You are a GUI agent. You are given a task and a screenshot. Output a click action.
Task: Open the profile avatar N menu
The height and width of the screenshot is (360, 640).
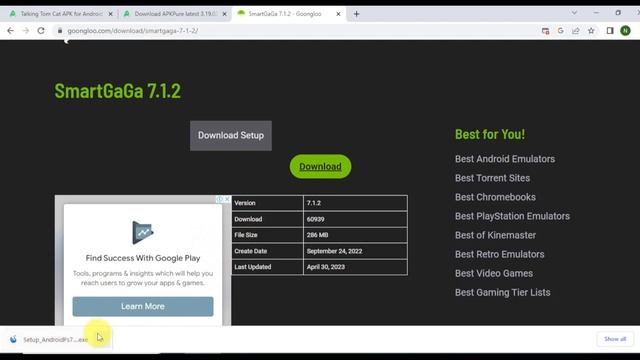625,31
